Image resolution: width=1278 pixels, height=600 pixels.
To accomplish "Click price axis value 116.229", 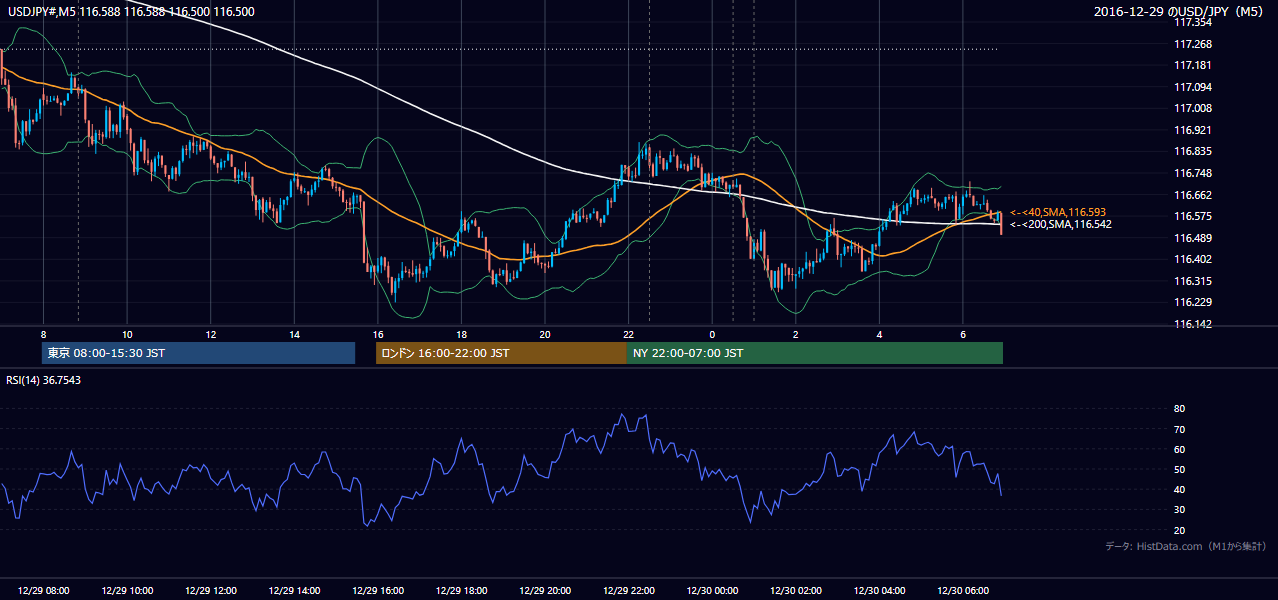I will coord(1192,302).
